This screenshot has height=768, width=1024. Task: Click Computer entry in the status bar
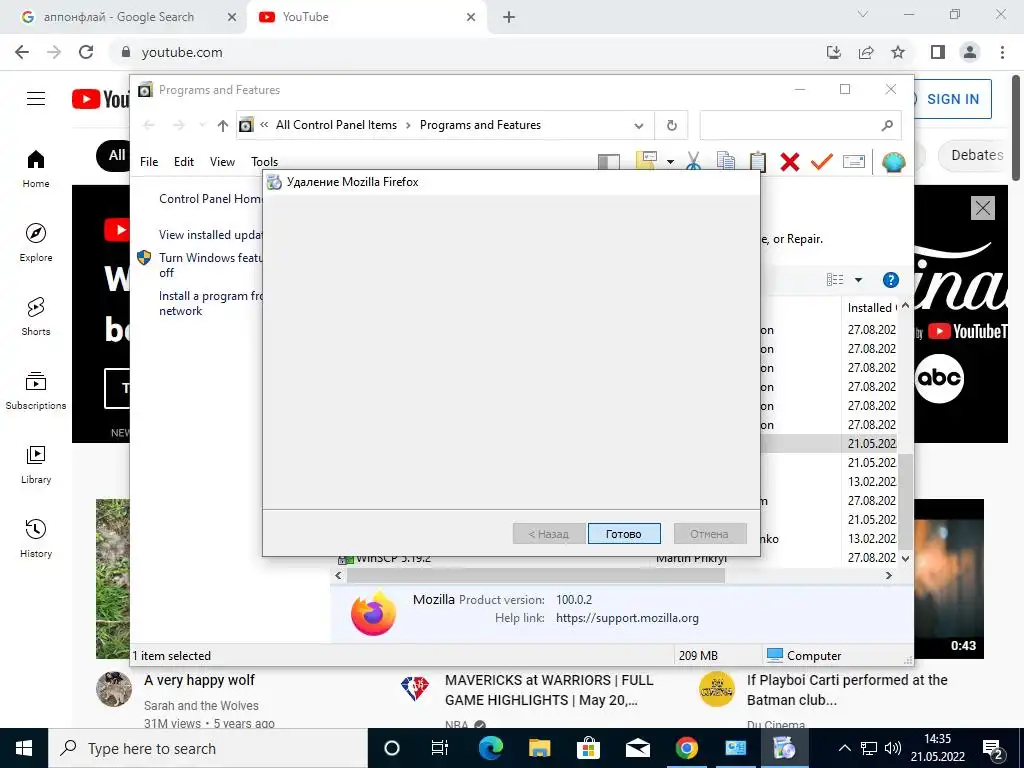(x=804, y=655)
